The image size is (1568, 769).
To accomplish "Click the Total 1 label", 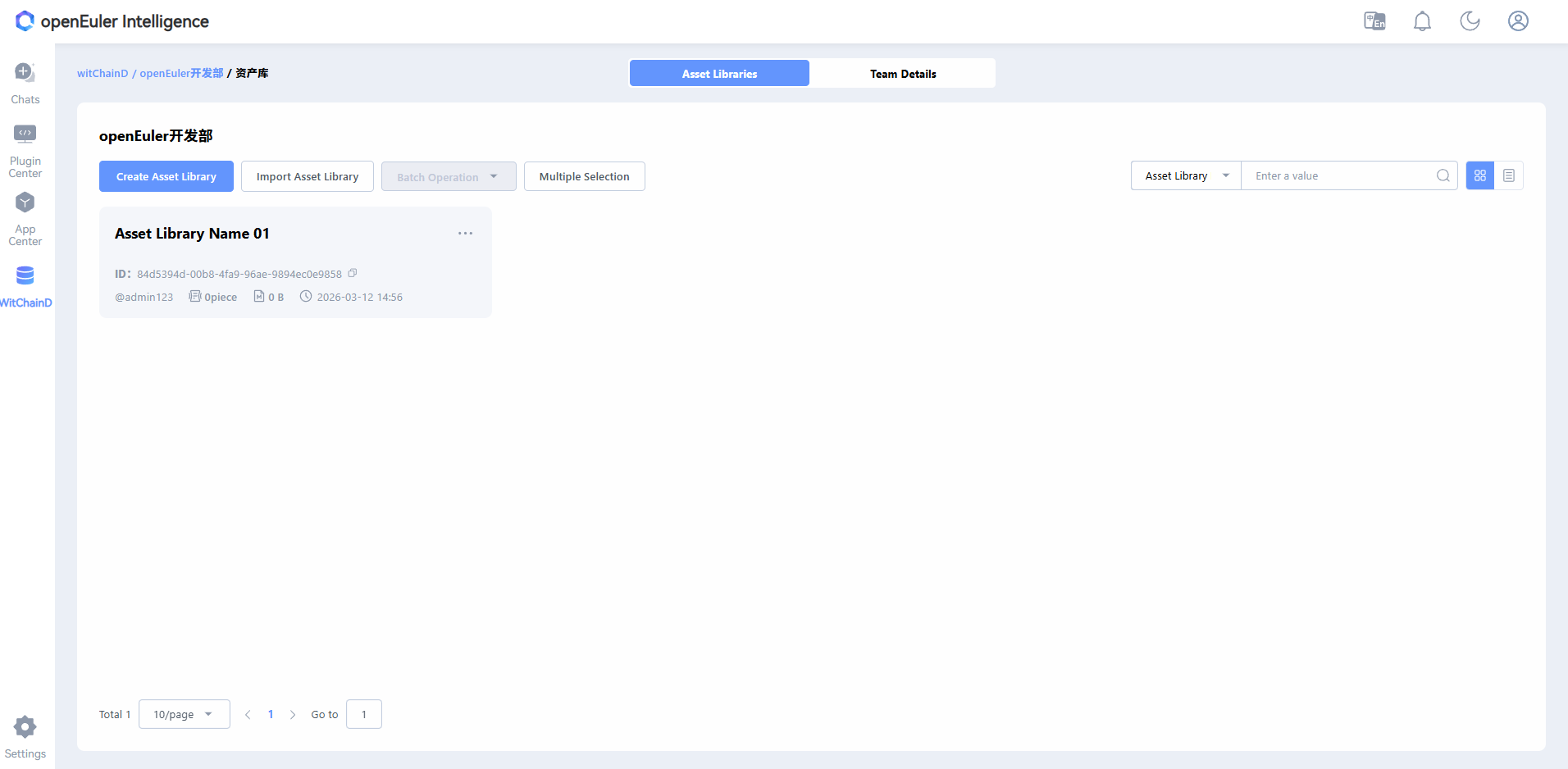I will pyautogui.click(x=115, y=714).
